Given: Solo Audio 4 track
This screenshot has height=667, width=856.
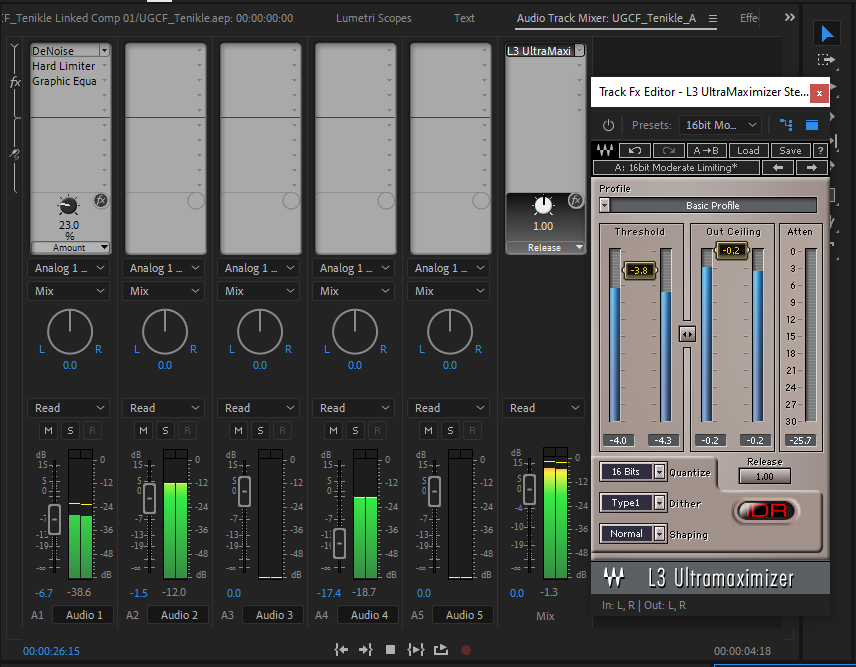Looking at the screenshot, I should tap(355, 431).
